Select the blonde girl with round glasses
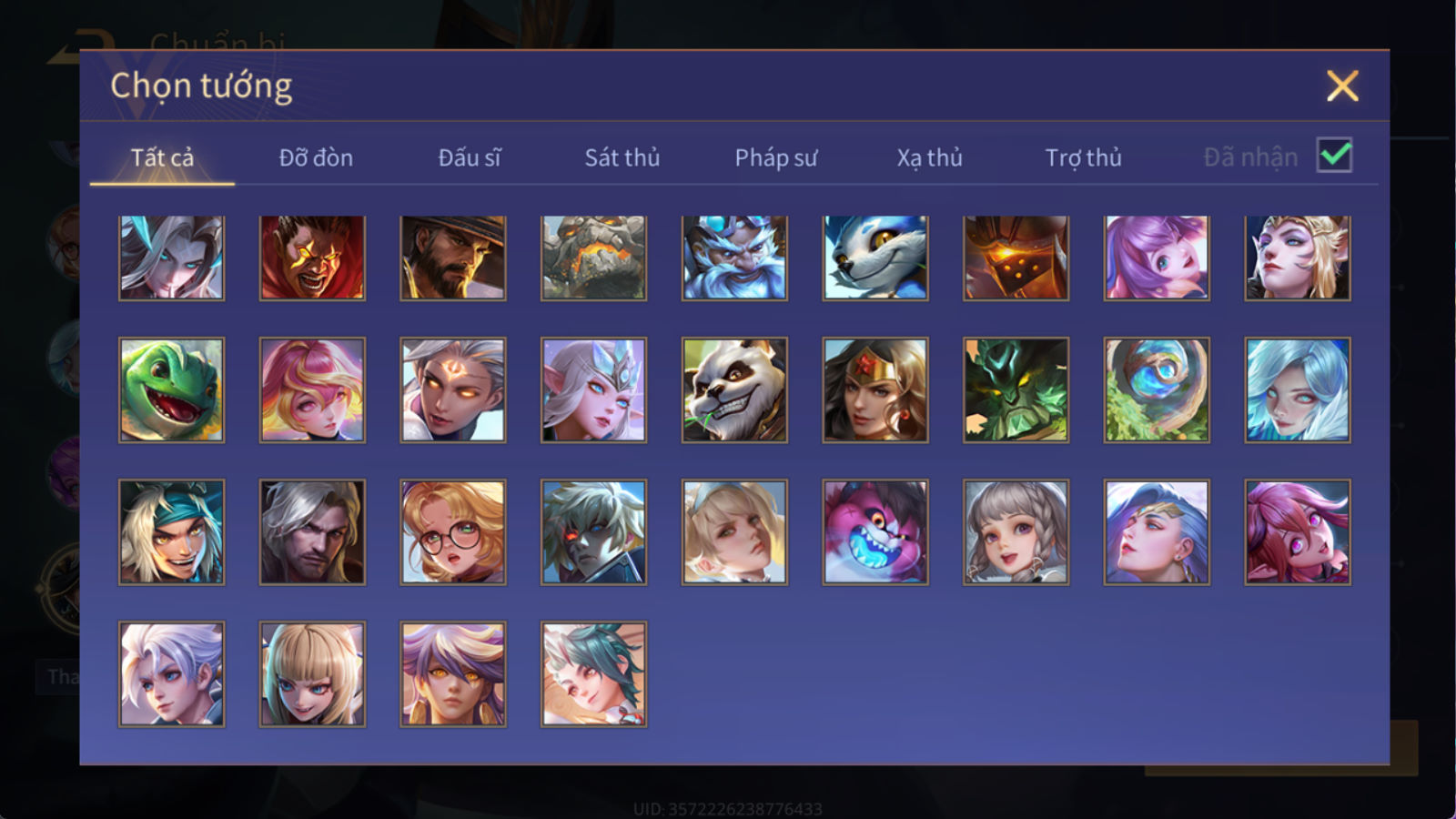The height and width of the screenshot is (819, 1456). click(x=453, y=532)
